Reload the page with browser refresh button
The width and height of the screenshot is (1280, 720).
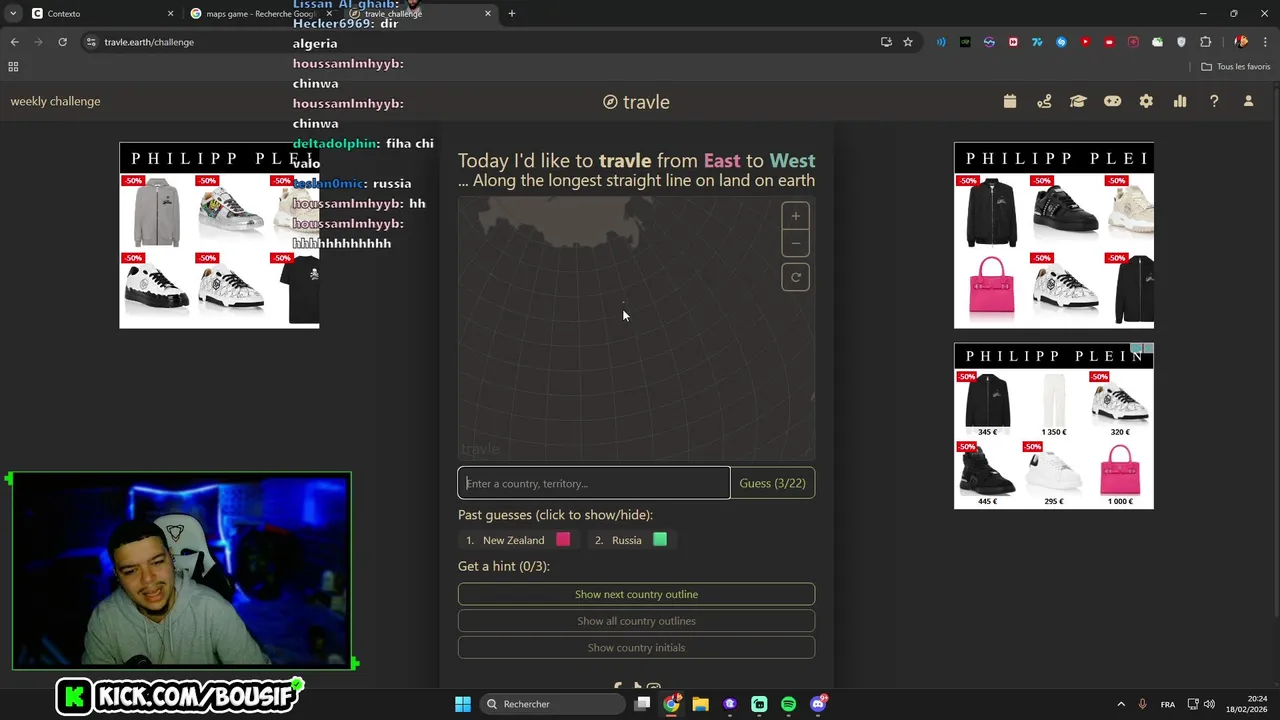click(62, 42)
